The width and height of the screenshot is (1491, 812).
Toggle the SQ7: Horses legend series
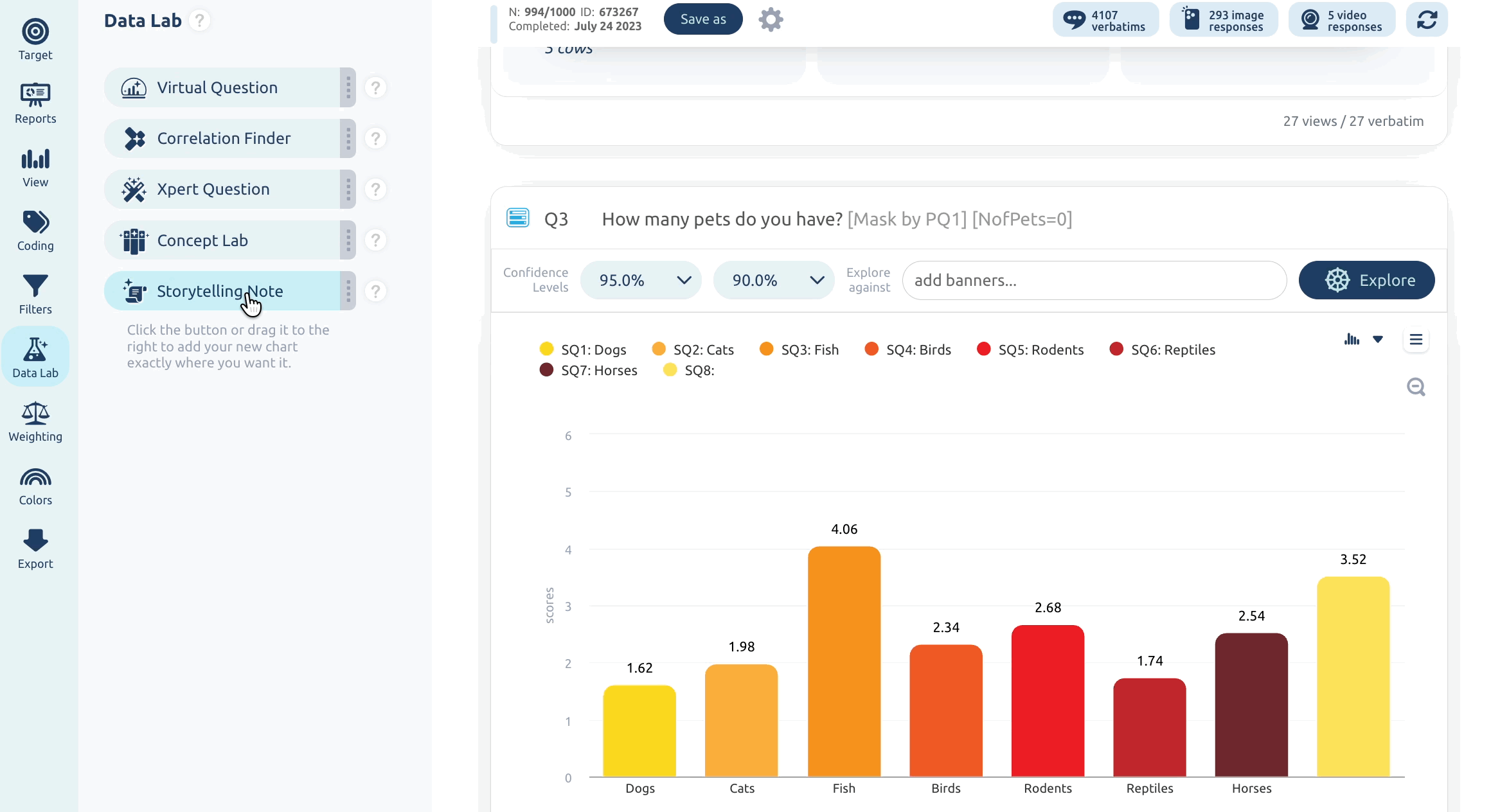click(x=589, y=370)
